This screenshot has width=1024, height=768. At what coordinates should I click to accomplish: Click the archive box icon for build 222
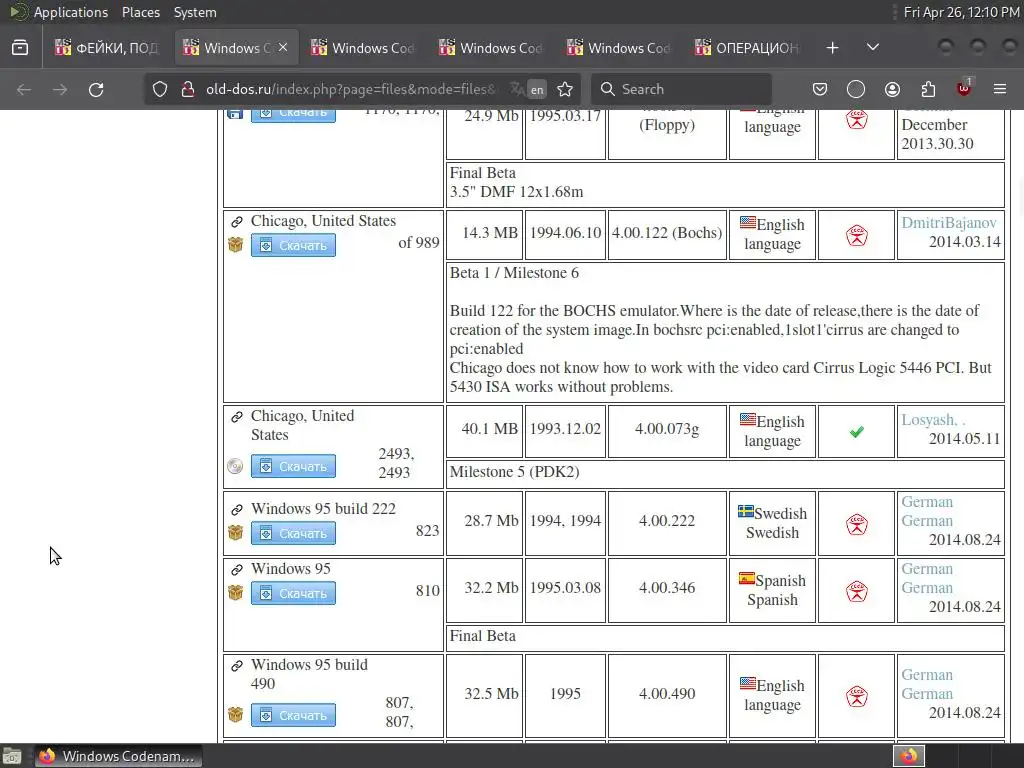tap(235, 533)
